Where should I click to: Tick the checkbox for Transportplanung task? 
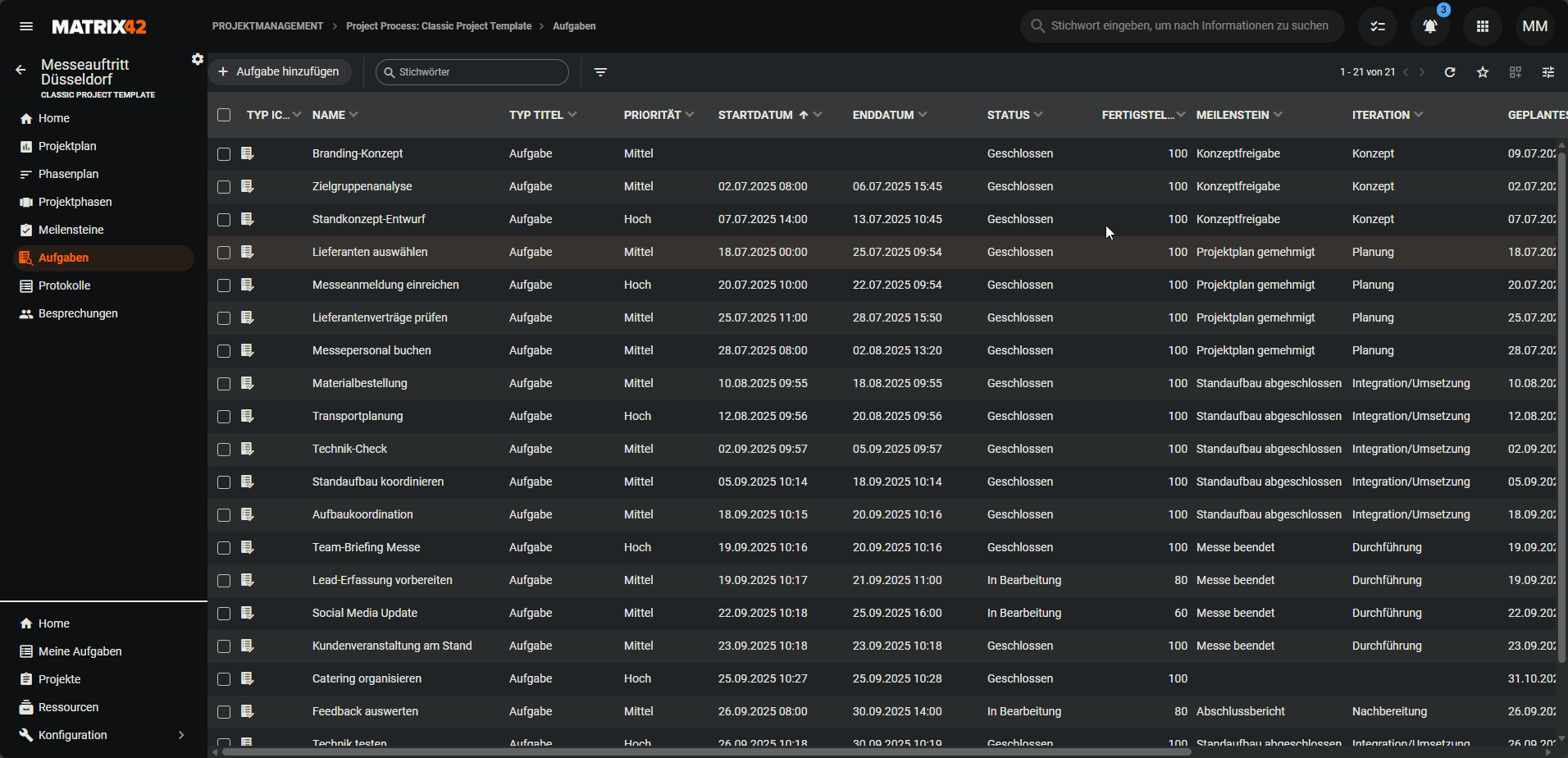224,417
